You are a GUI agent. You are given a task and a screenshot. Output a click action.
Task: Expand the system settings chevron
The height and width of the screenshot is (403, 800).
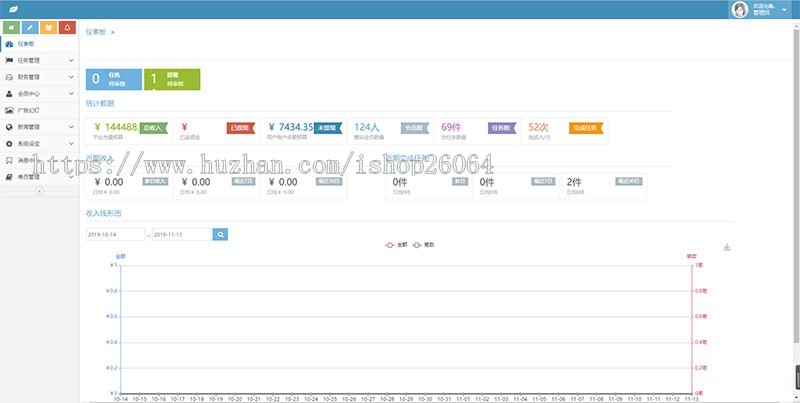(71, 144)
